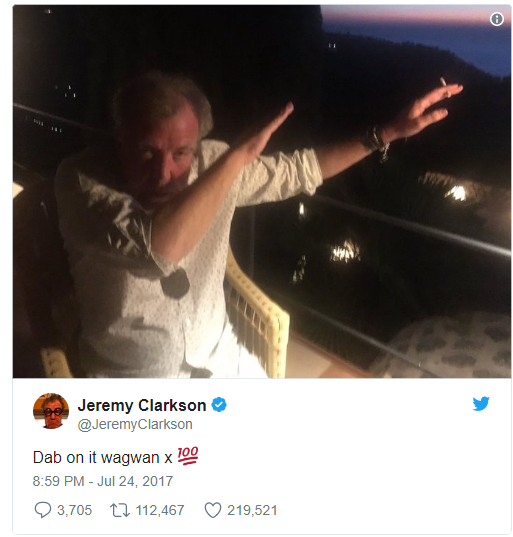Open the embedded dabbing photo
The image size is (513, 537).
click(262, 191)
